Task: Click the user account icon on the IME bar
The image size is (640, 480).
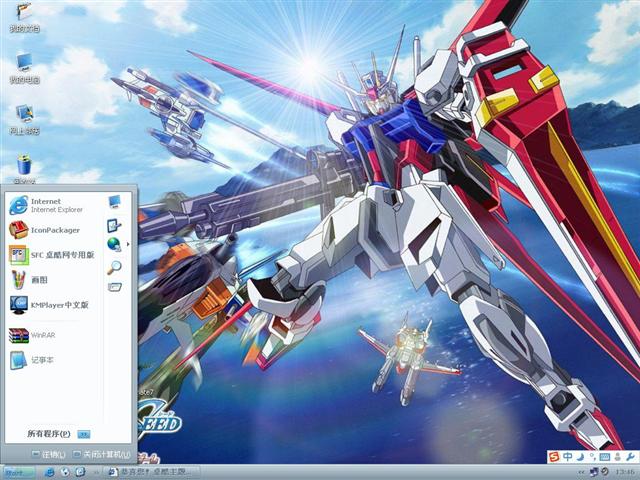Action: tap(618, 456)
